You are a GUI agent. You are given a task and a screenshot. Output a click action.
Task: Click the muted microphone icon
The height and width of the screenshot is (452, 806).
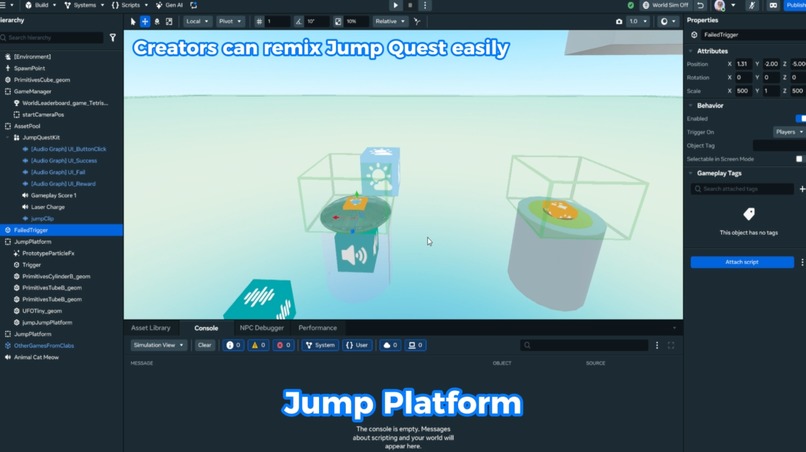[752, 5]
